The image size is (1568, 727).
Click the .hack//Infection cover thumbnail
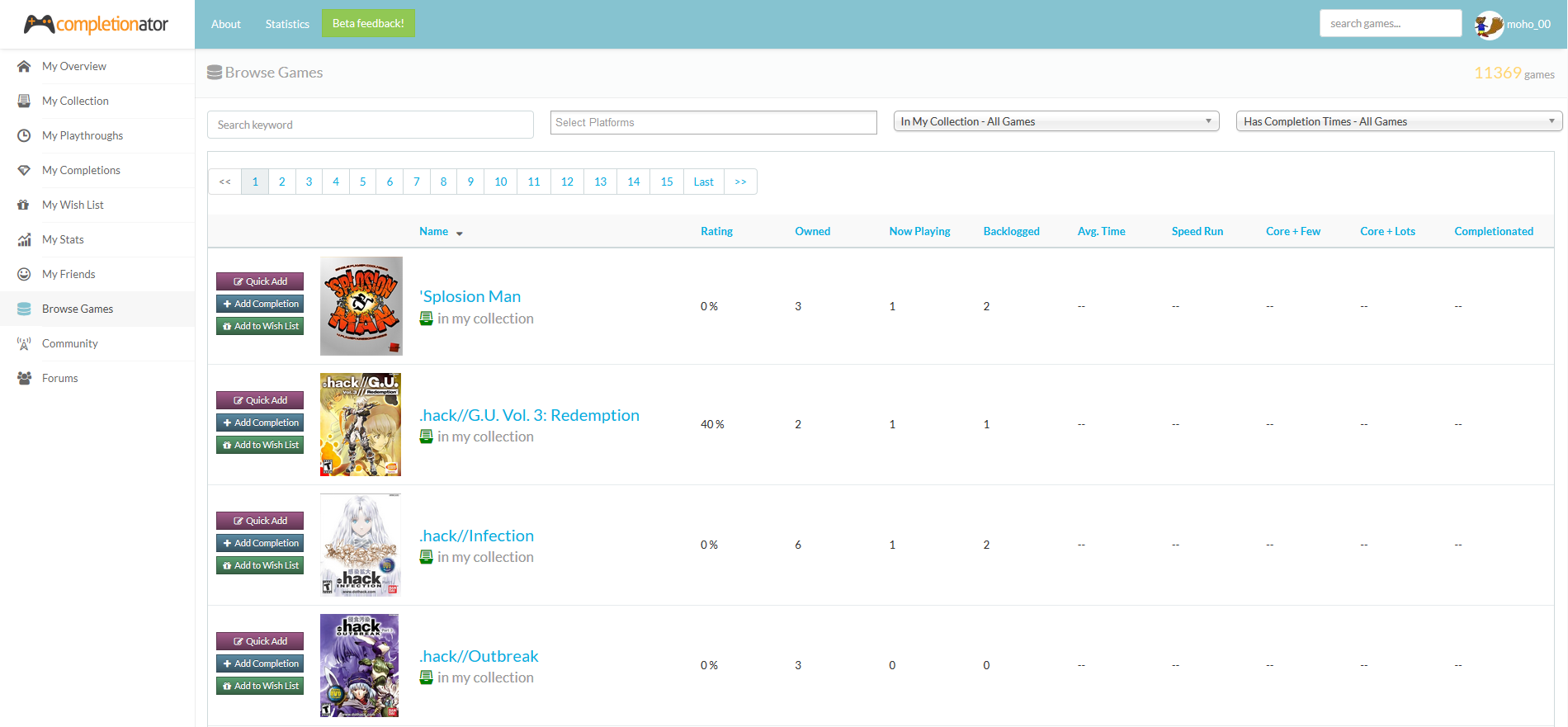click(x=361, y=545)
